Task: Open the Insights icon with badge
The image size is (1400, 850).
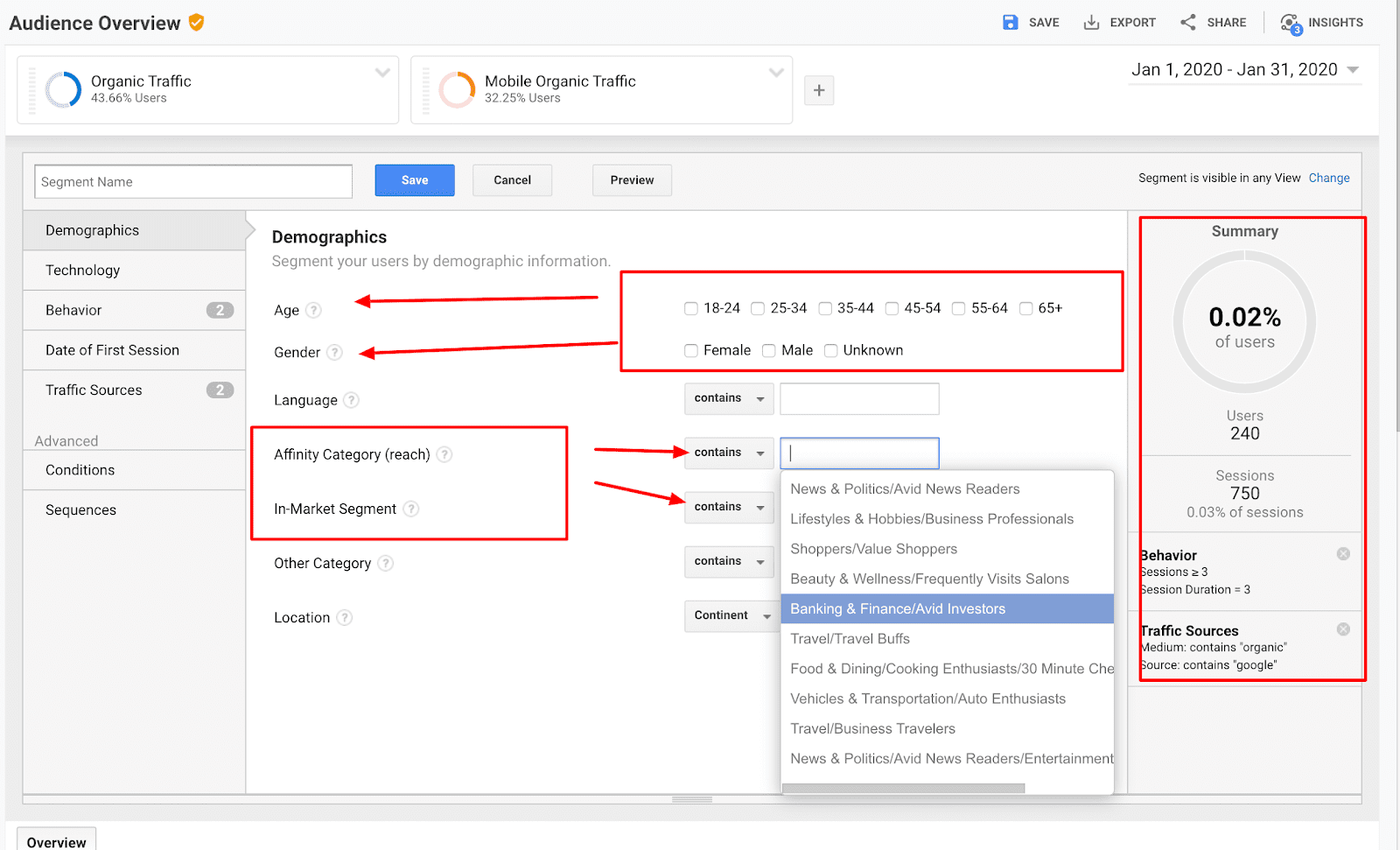Action: tap(1291, 24)
